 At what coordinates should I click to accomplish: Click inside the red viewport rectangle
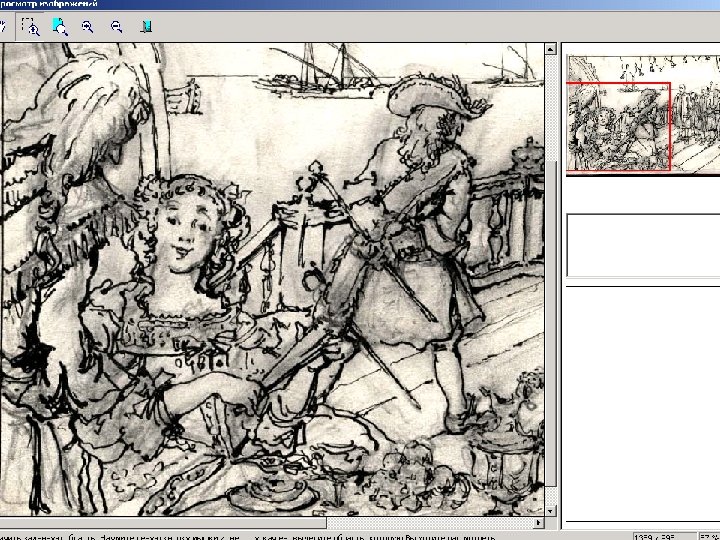point(618,127)
